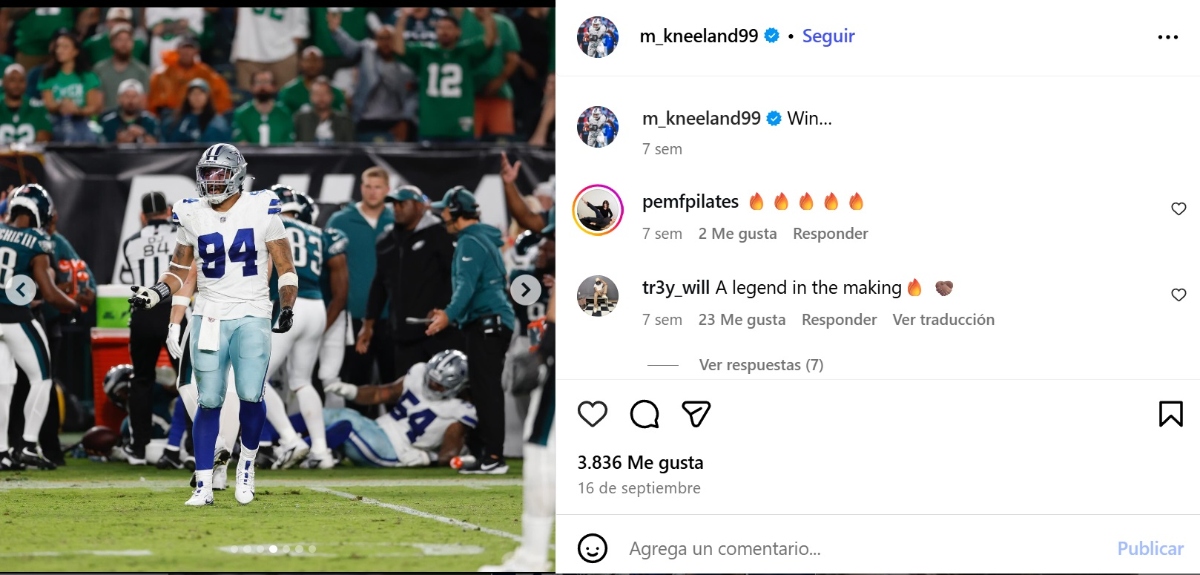Open emoji picker smiley icon
Viewport: 1200px width, 575px height.
tap(593, 548)
